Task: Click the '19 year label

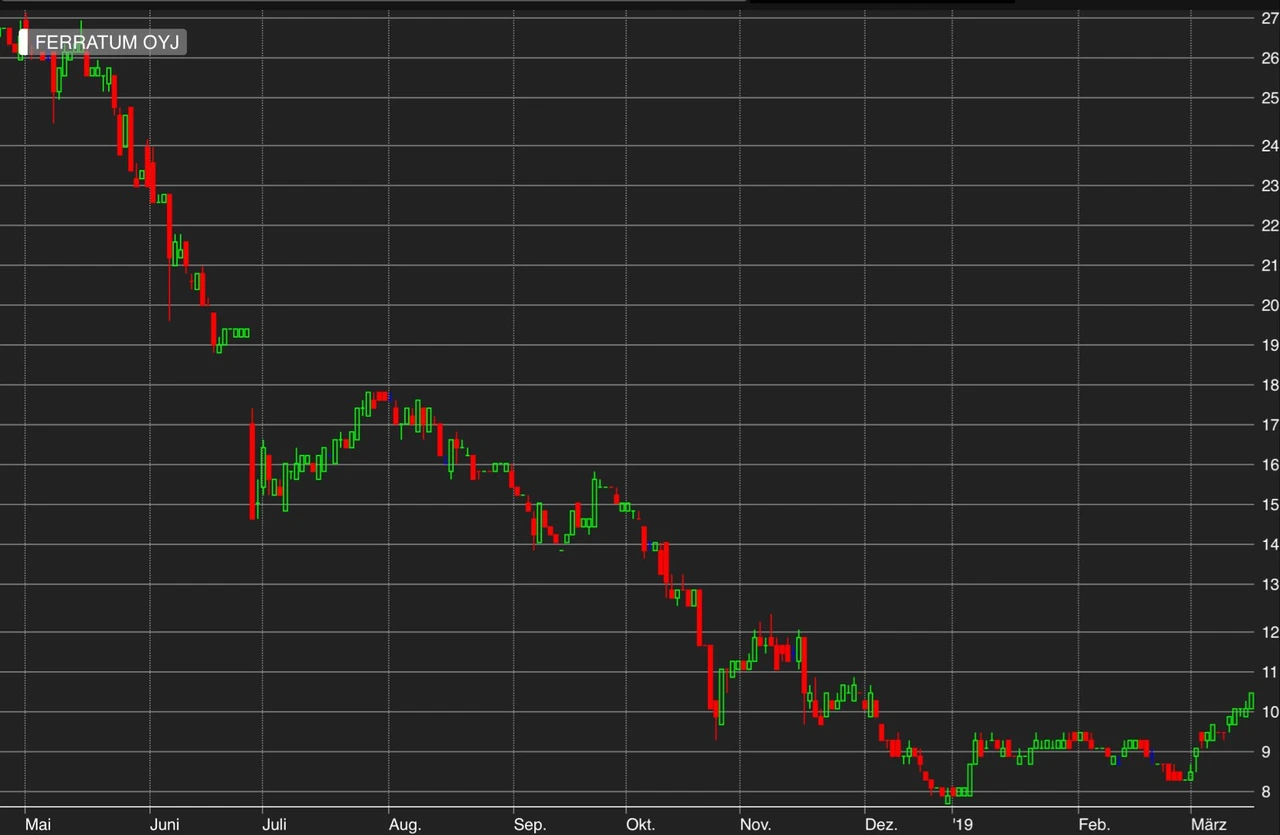Action: 963,825
